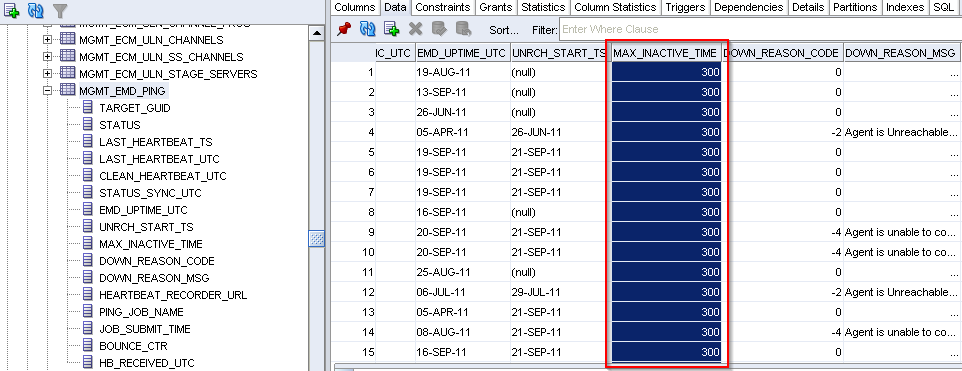The width and height of the screenshot is (962, 371).
Task: Click the freeze view pin icon
Action: point(344,28)
